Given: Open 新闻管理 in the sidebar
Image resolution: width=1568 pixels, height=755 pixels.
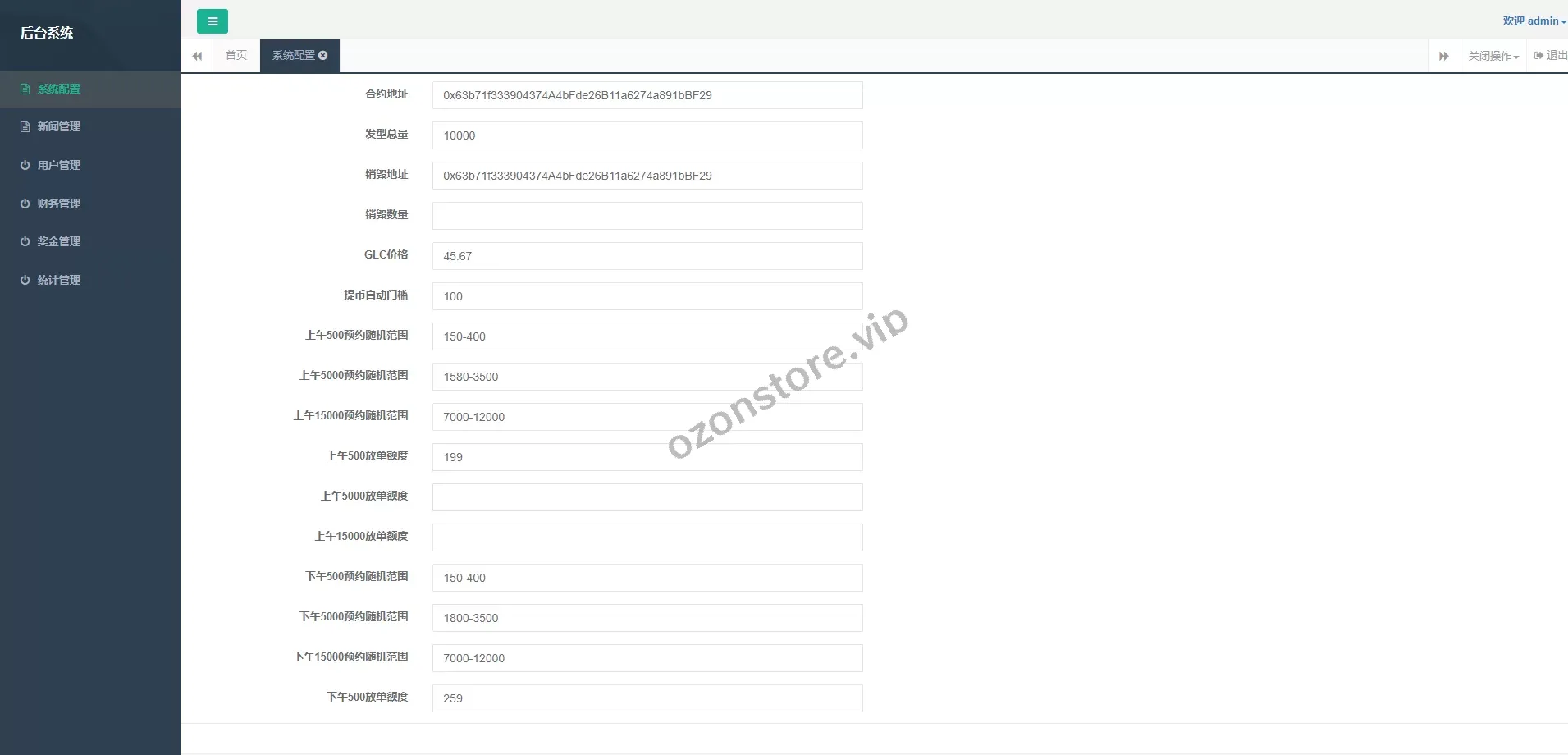Looking at the screenshot, I should [x=58, y=126].
